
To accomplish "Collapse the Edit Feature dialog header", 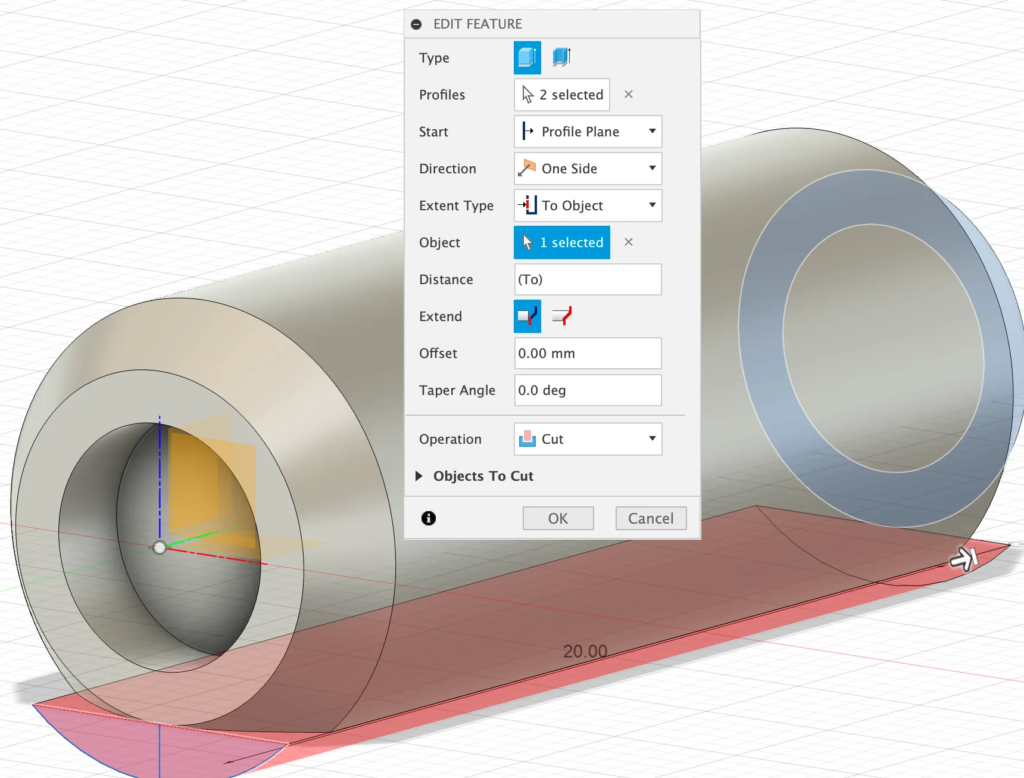I will pos(417,24).
